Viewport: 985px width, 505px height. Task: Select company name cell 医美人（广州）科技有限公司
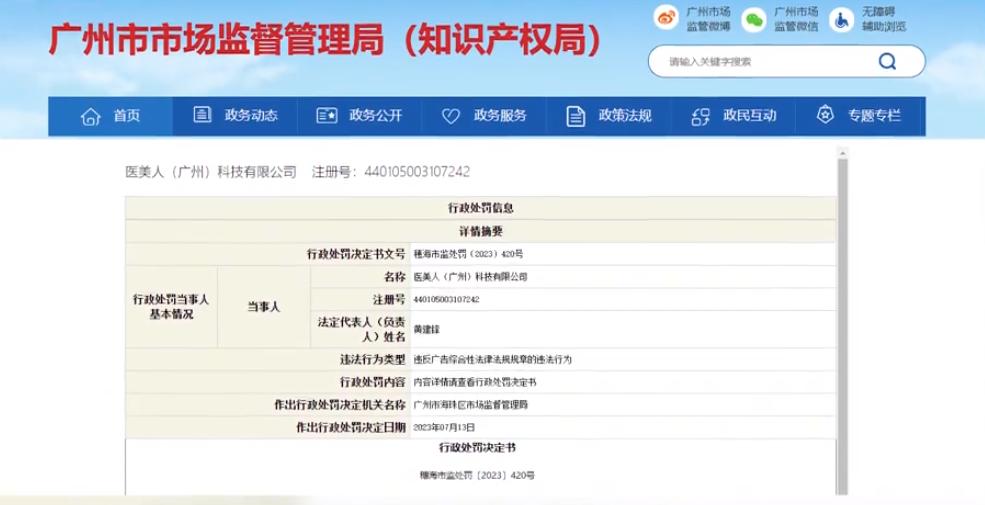(471, 277)
